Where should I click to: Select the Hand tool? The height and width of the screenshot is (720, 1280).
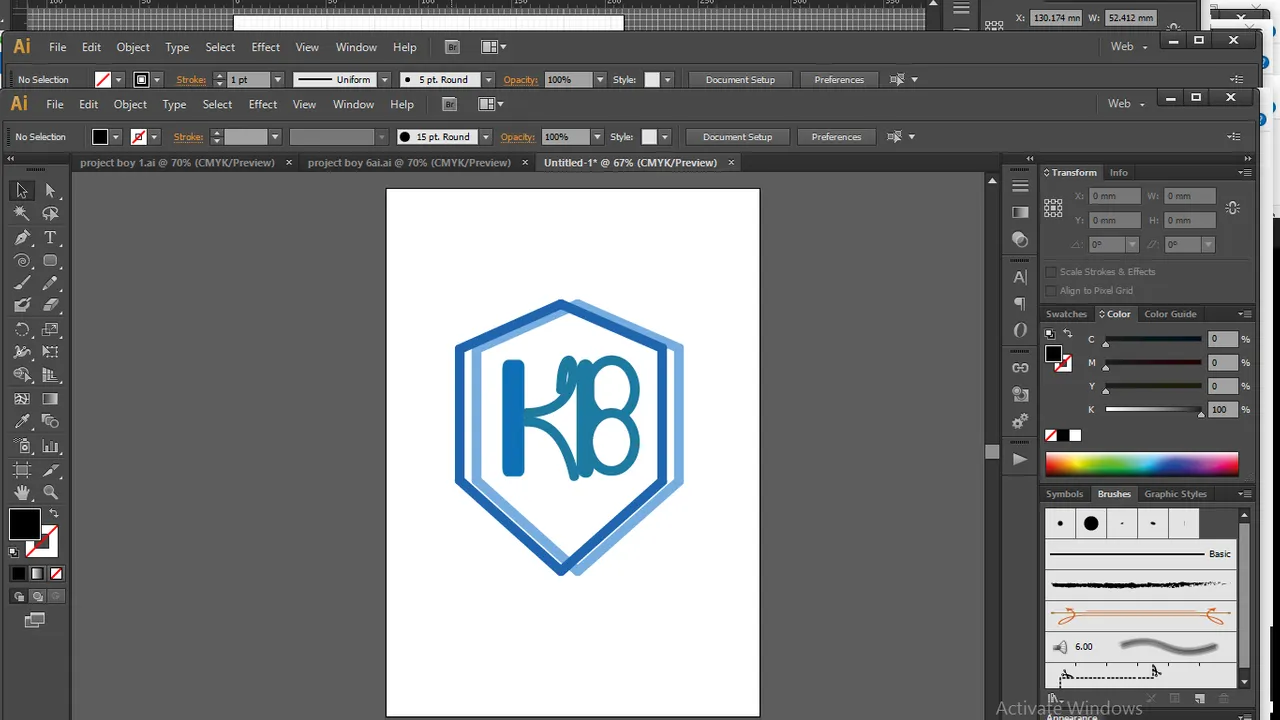click(22, 493)
